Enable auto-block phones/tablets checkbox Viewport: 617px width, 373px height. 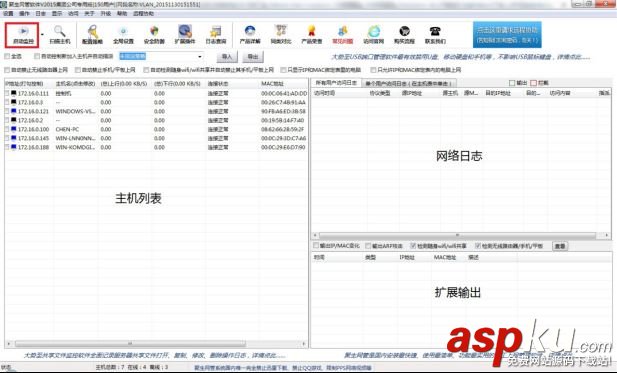point(78,70)
